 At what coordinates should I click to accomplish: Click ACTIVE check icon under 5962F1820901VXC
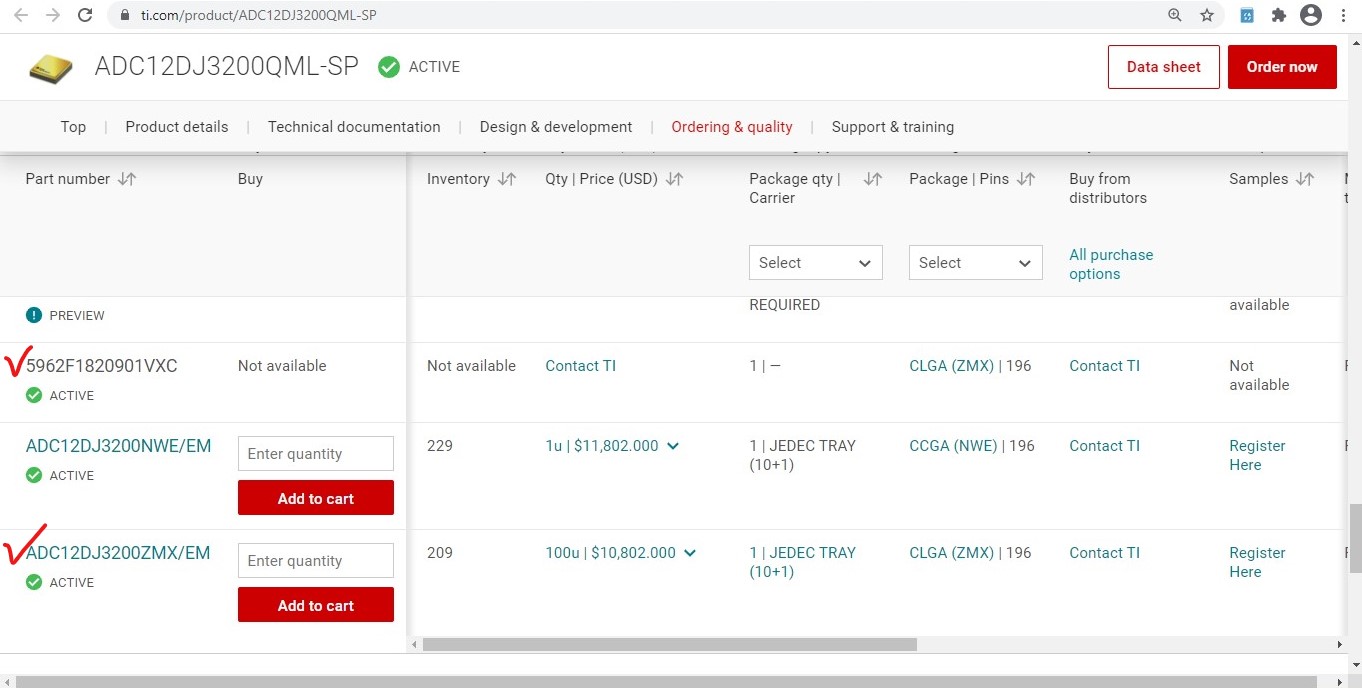click(x=34, y=395)
